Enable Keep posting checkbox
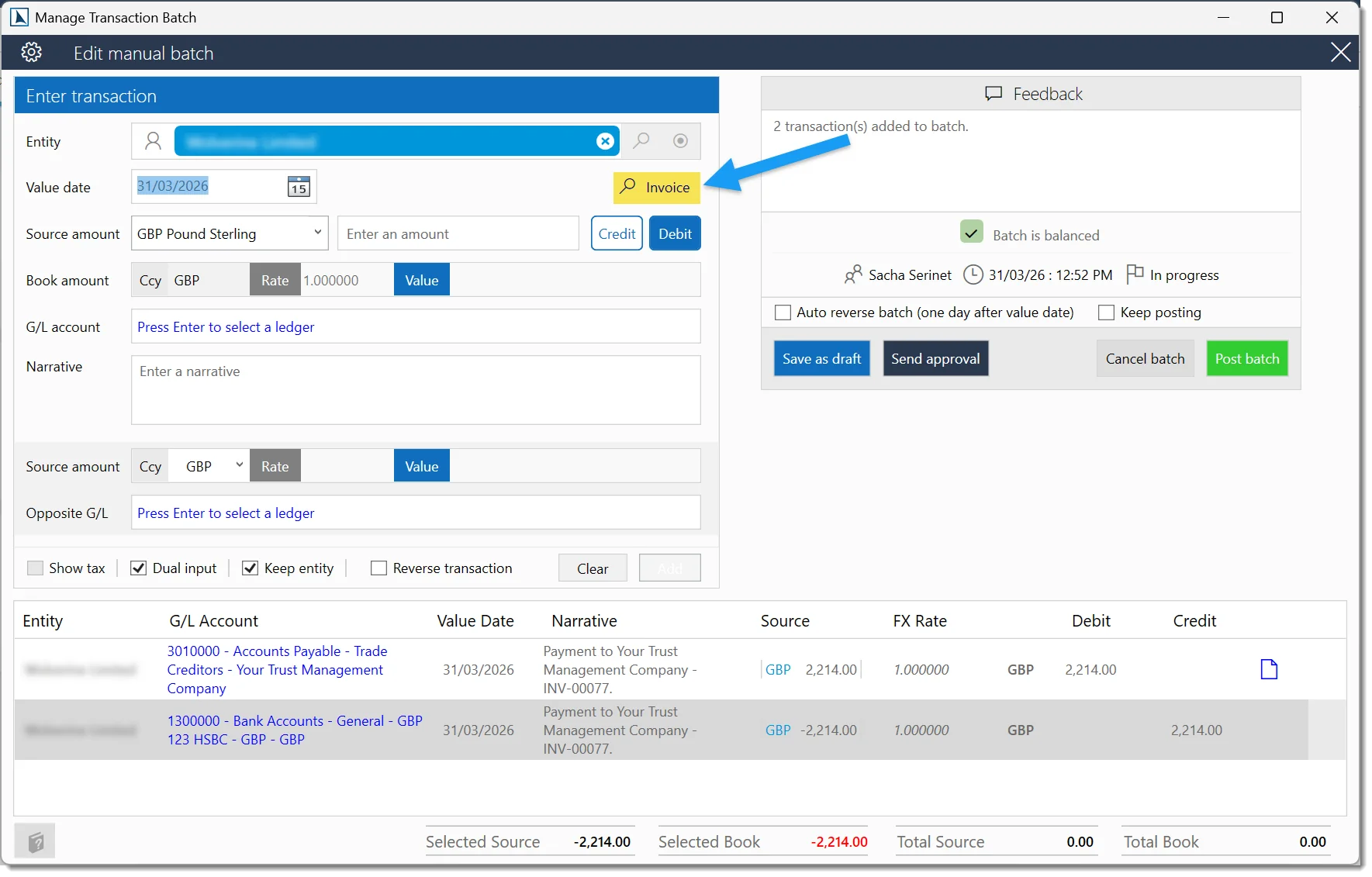Image resolution: width=1372 pixels, height=877 pixels. 1107,312
